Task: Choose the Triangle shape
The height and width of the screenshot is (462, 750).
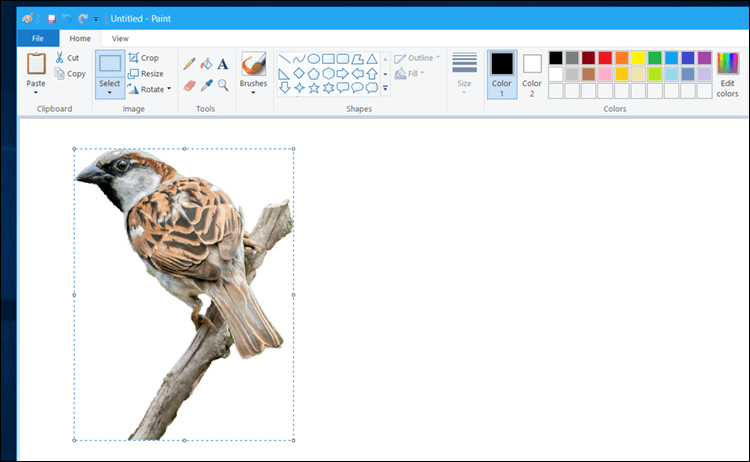Action: tap(372, 59)
